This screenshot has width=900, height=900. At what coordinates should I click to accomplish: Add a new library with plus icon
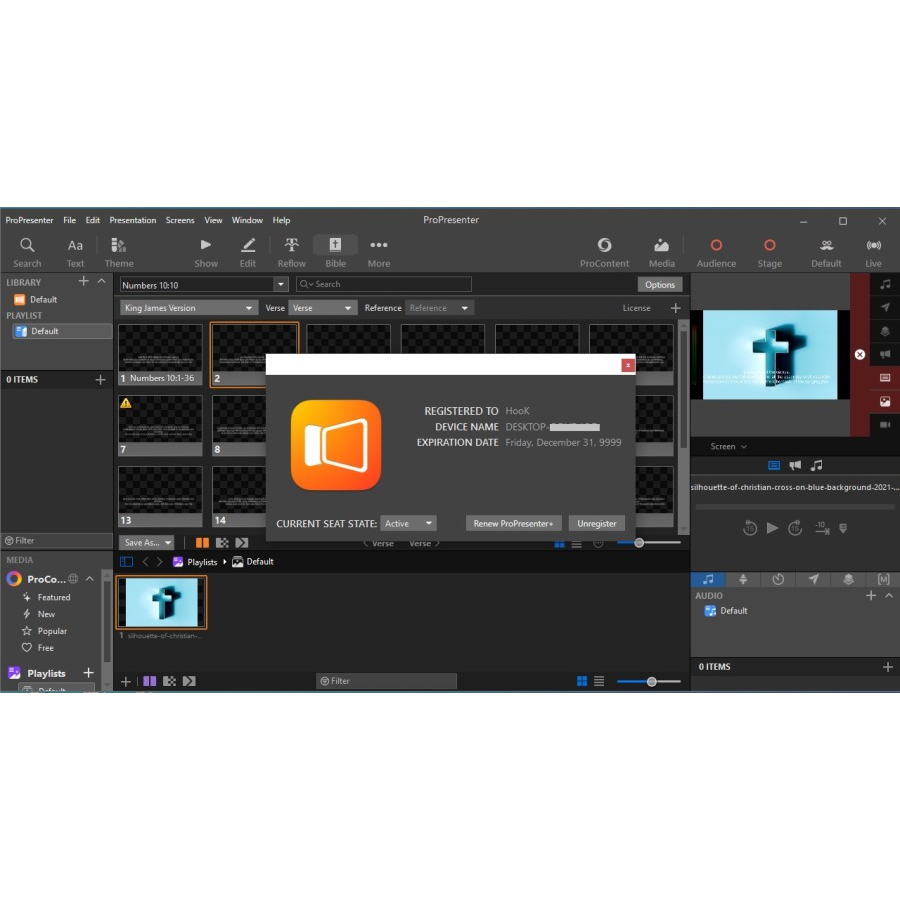[83, 281]
